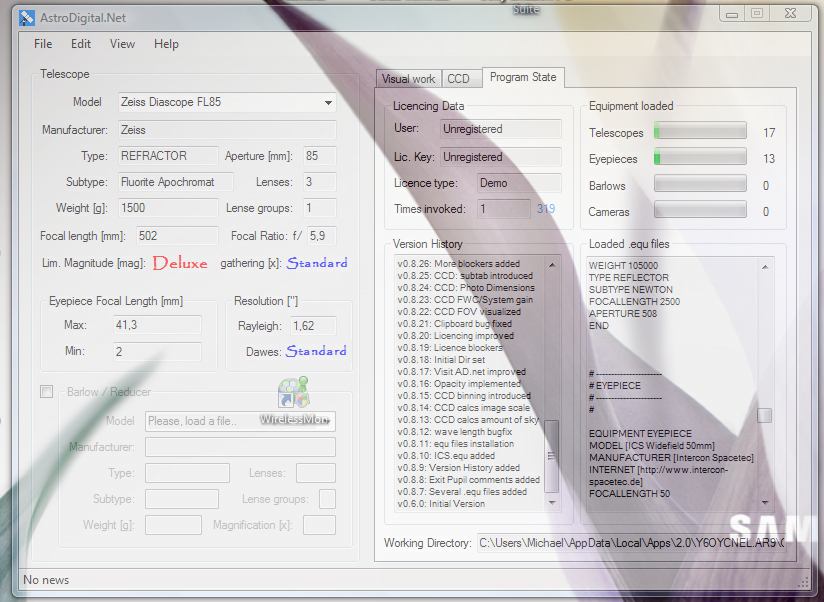Open the File menu
824x602 pixels.
click(43, 44)
